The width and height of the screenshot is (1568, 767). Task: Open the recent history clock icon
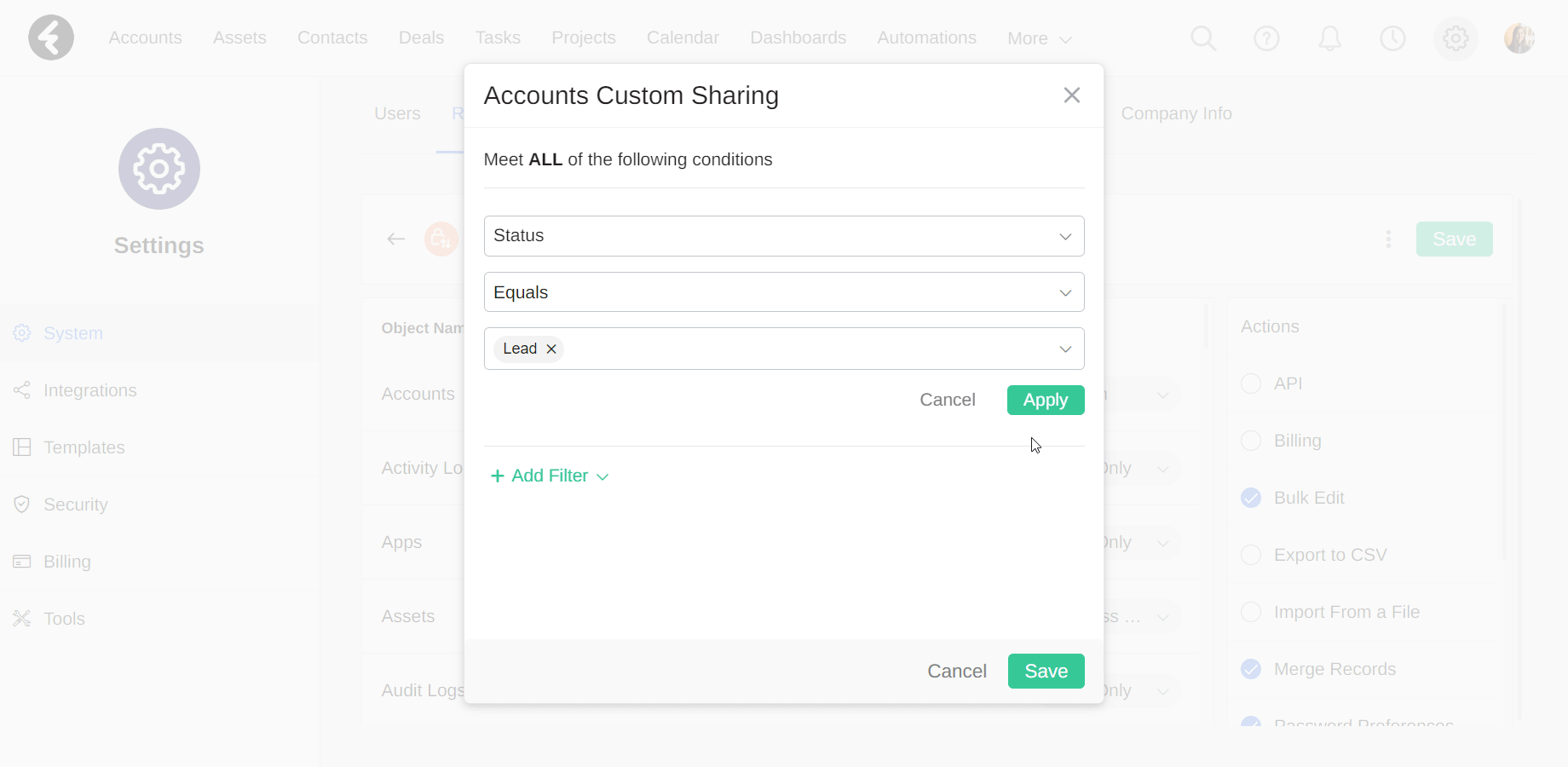pyautogui.click(x=1392, y=38)
